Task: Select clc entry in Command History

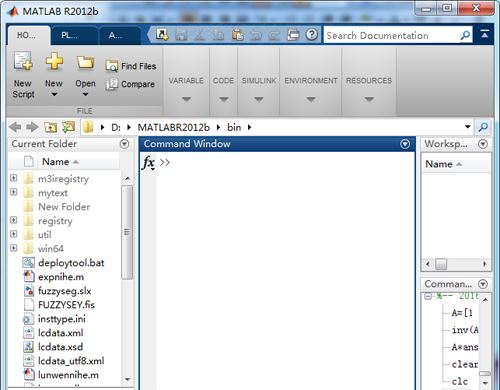Action: click(x=460, y=381)
